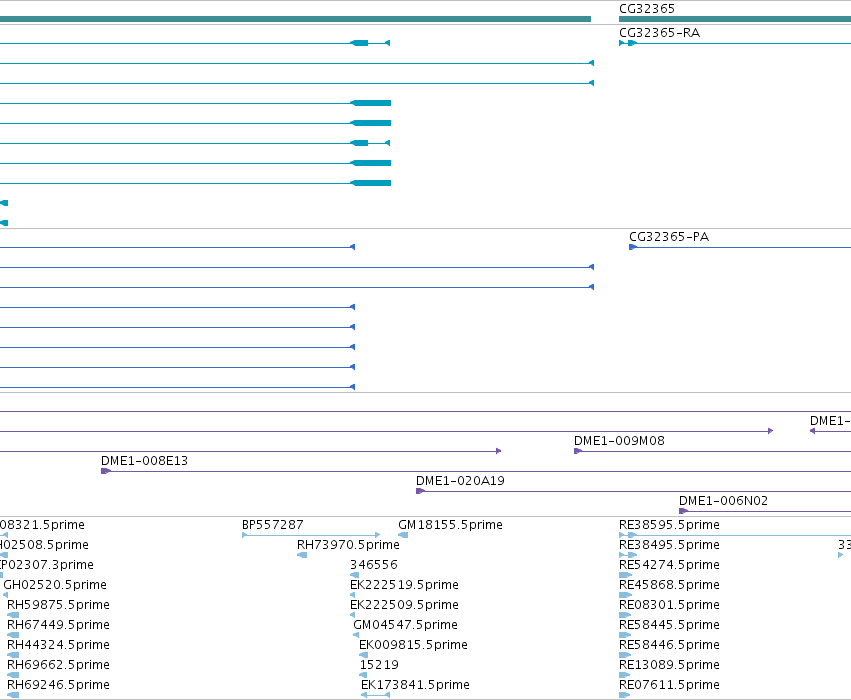This screenshot has width=851, height=700.
Task: Click the RE08301.5prime EST label
Action: 669,604
